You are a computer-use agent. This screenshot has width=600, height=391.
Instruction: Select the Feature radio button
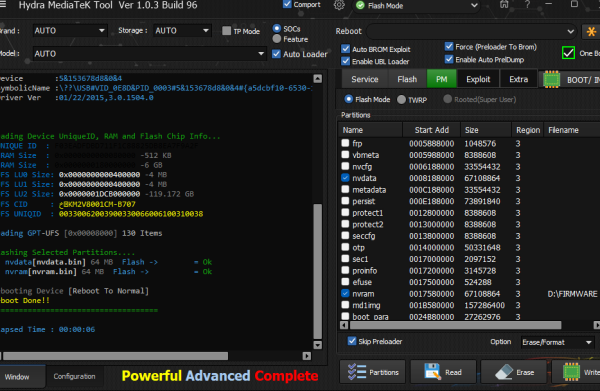[277, 39]
